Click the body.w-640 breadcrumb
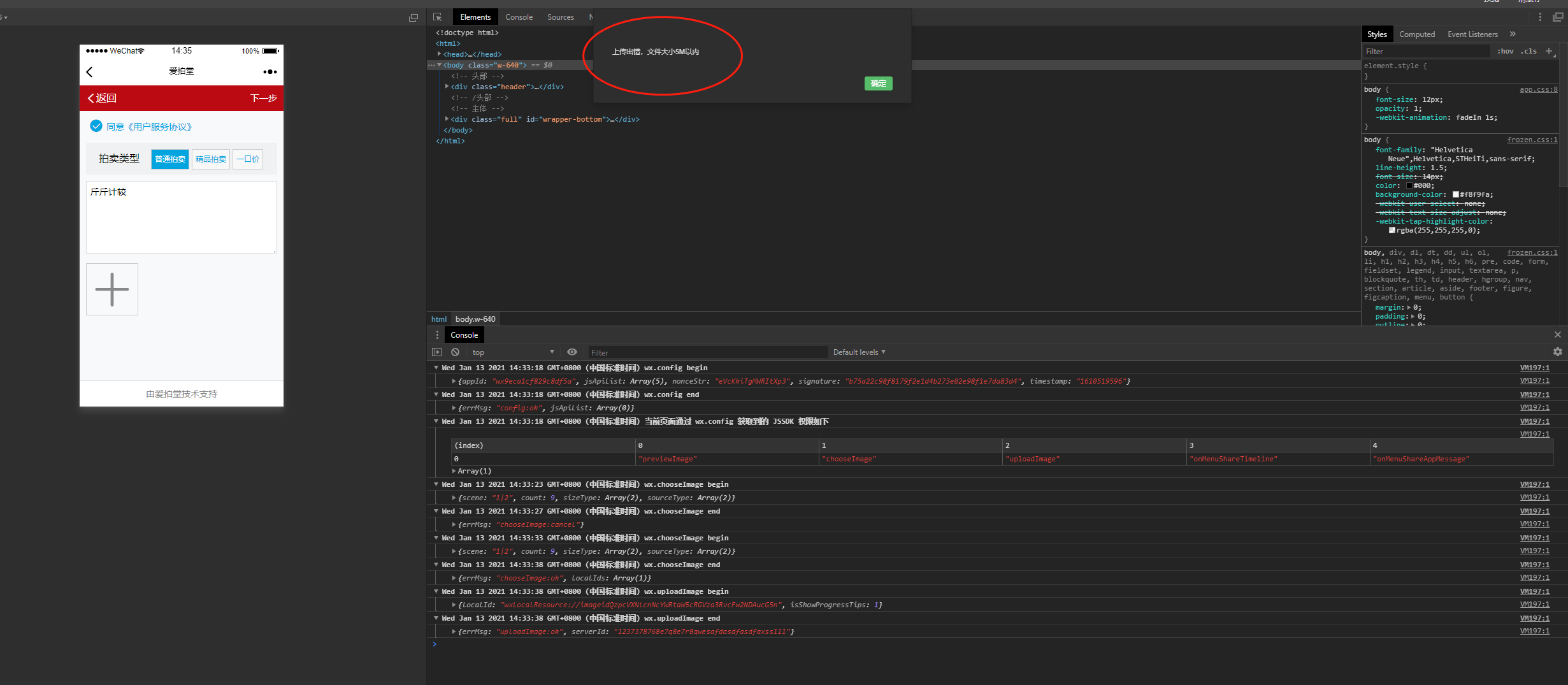1568x685 pixels. click(x=475, y=319)
